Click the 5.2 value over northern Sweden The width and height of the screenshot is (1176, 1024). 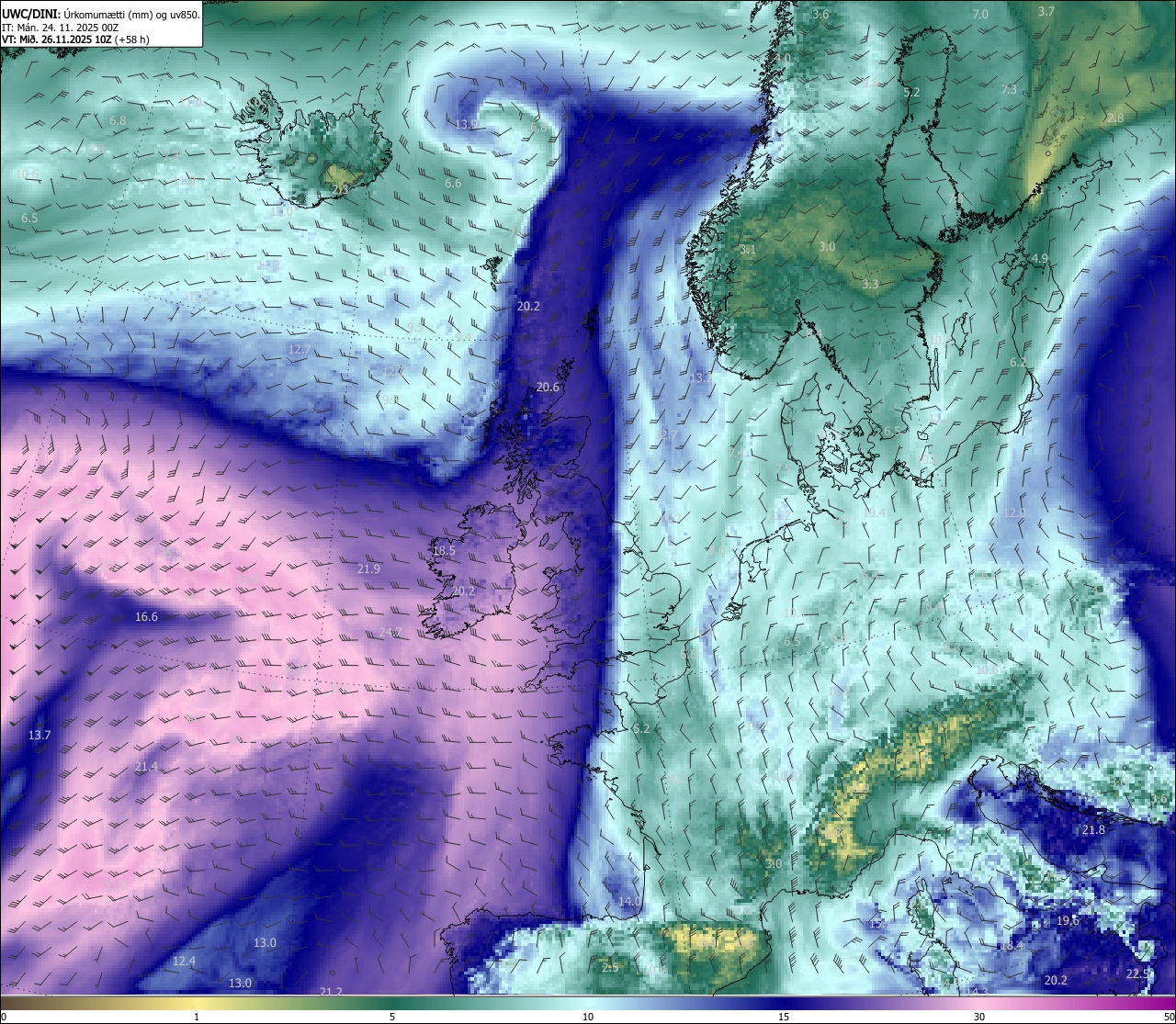point(911,94)
